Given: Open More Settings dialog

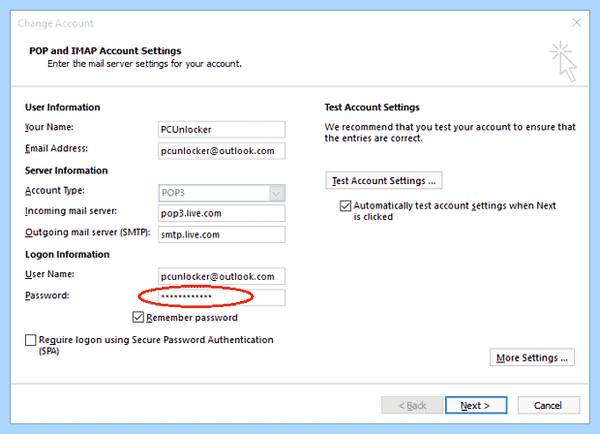Looking at the screenshot, I should point(532,357).
